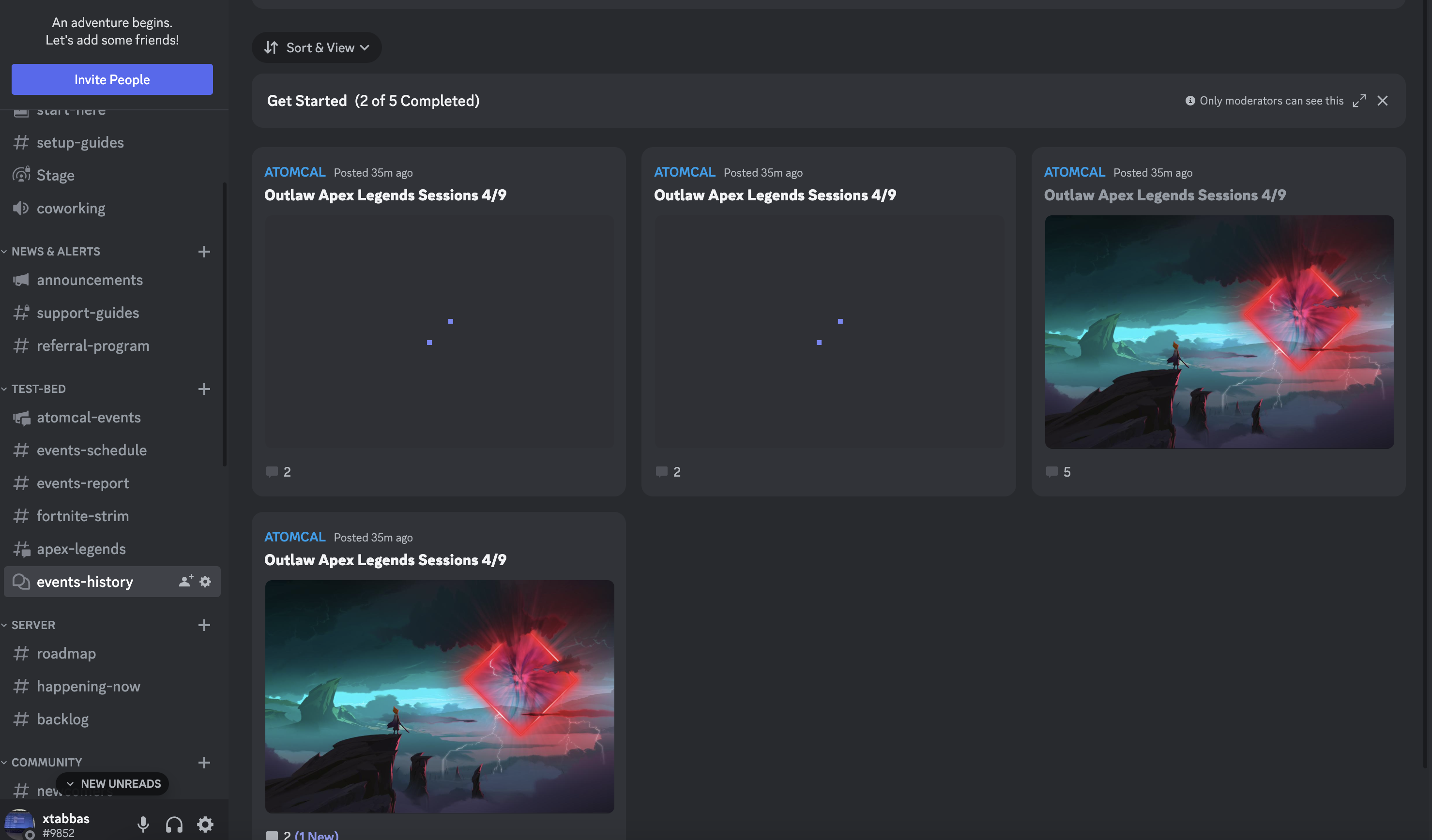The image size is (1432, 840).
Task: Deafen using the headphones icon
Action: (174, 824)
